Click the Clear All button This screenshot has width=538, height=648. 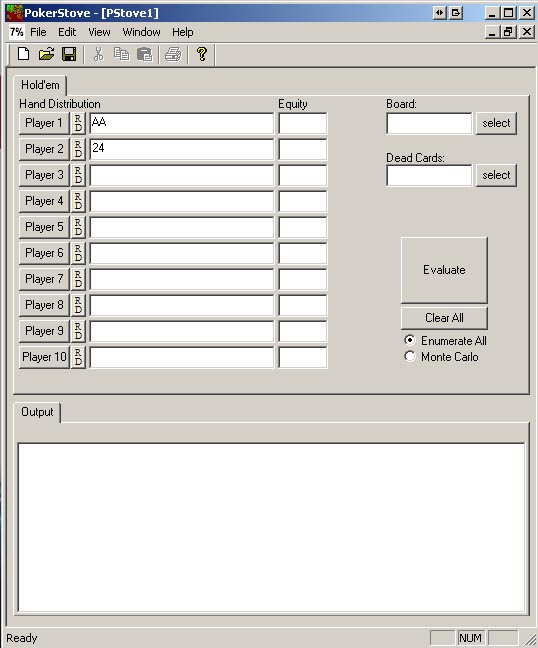pyautogui.click(x=444, y=318)
